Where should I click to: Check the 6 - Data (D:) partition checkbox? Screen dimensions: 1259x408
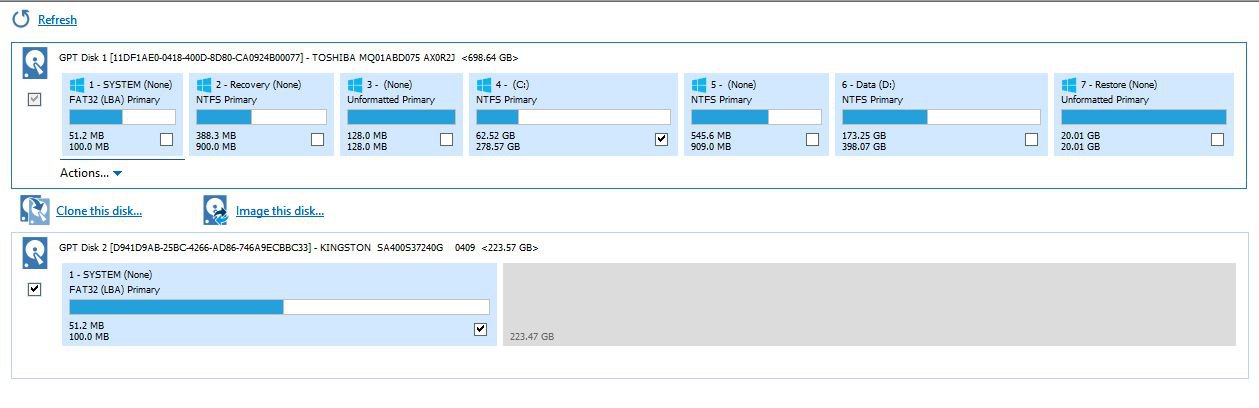pos(1031,140)
